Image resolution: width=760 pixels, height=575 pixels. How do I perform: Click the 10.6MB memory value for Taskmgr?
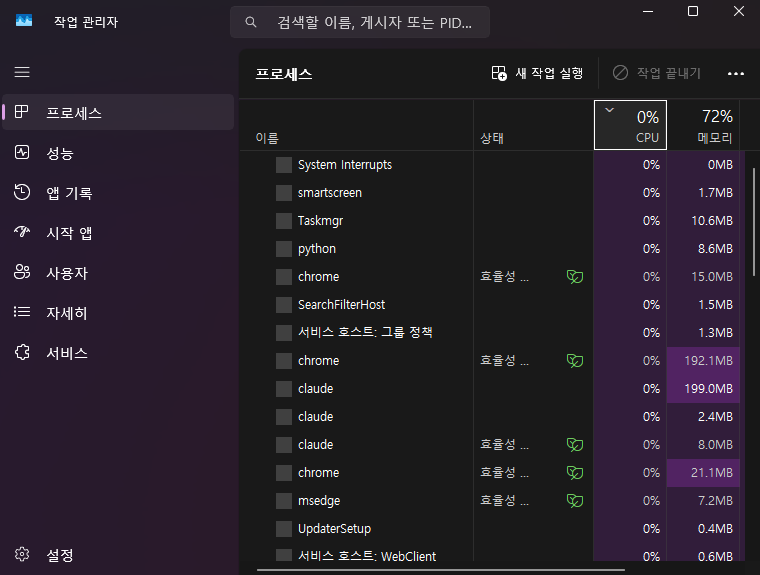tap(712, 221)
